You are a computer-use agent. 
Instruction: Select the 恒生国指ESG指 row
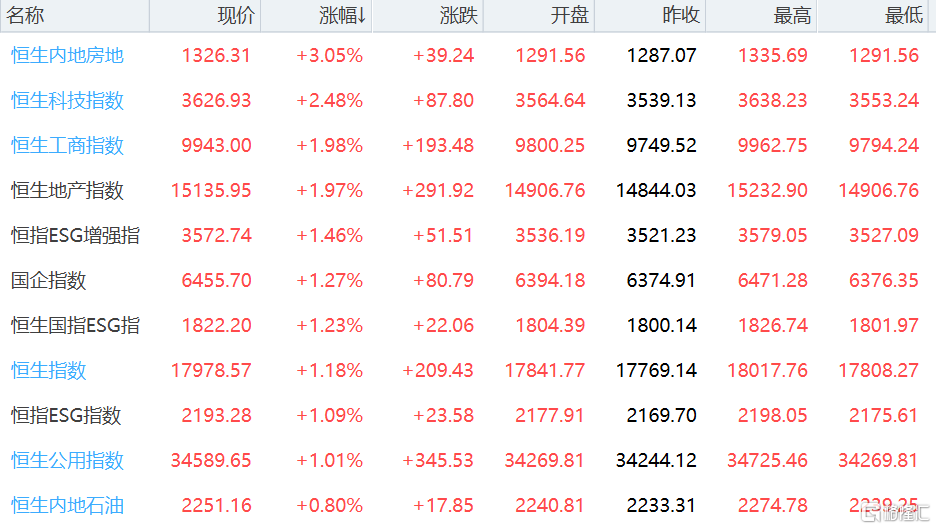(x=75, y=325)
